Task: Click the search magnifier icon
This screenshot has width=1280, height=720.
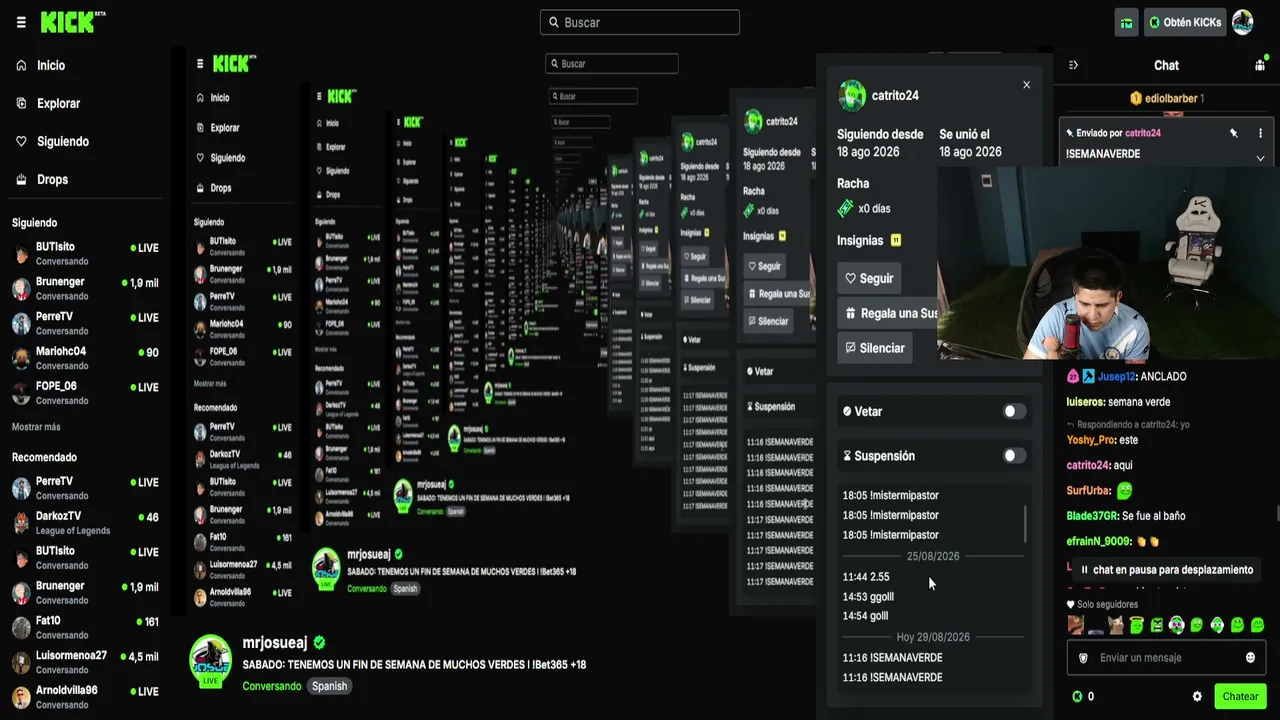Action: [553, 22]
